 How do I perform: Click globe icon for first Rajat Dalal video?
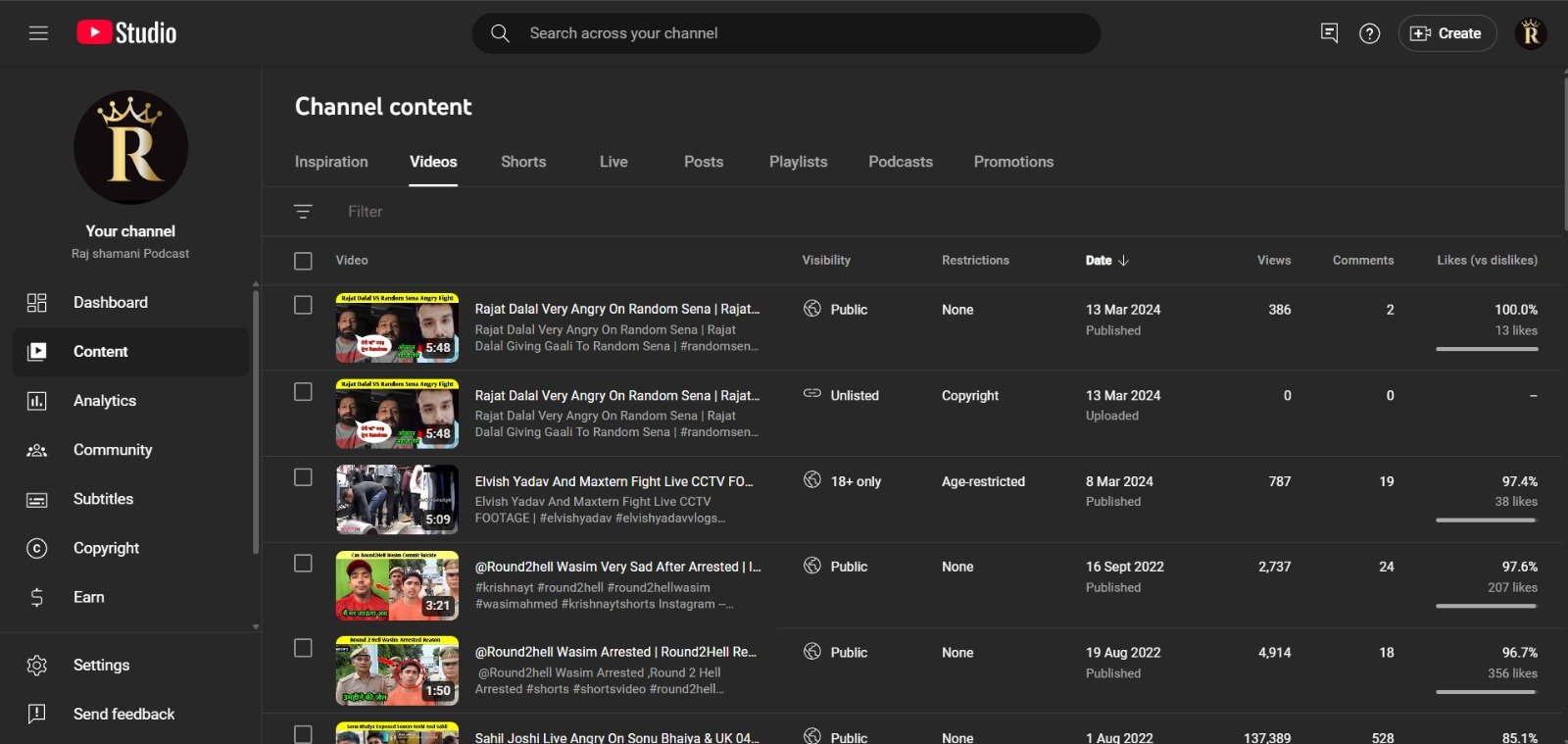(811, 309)
